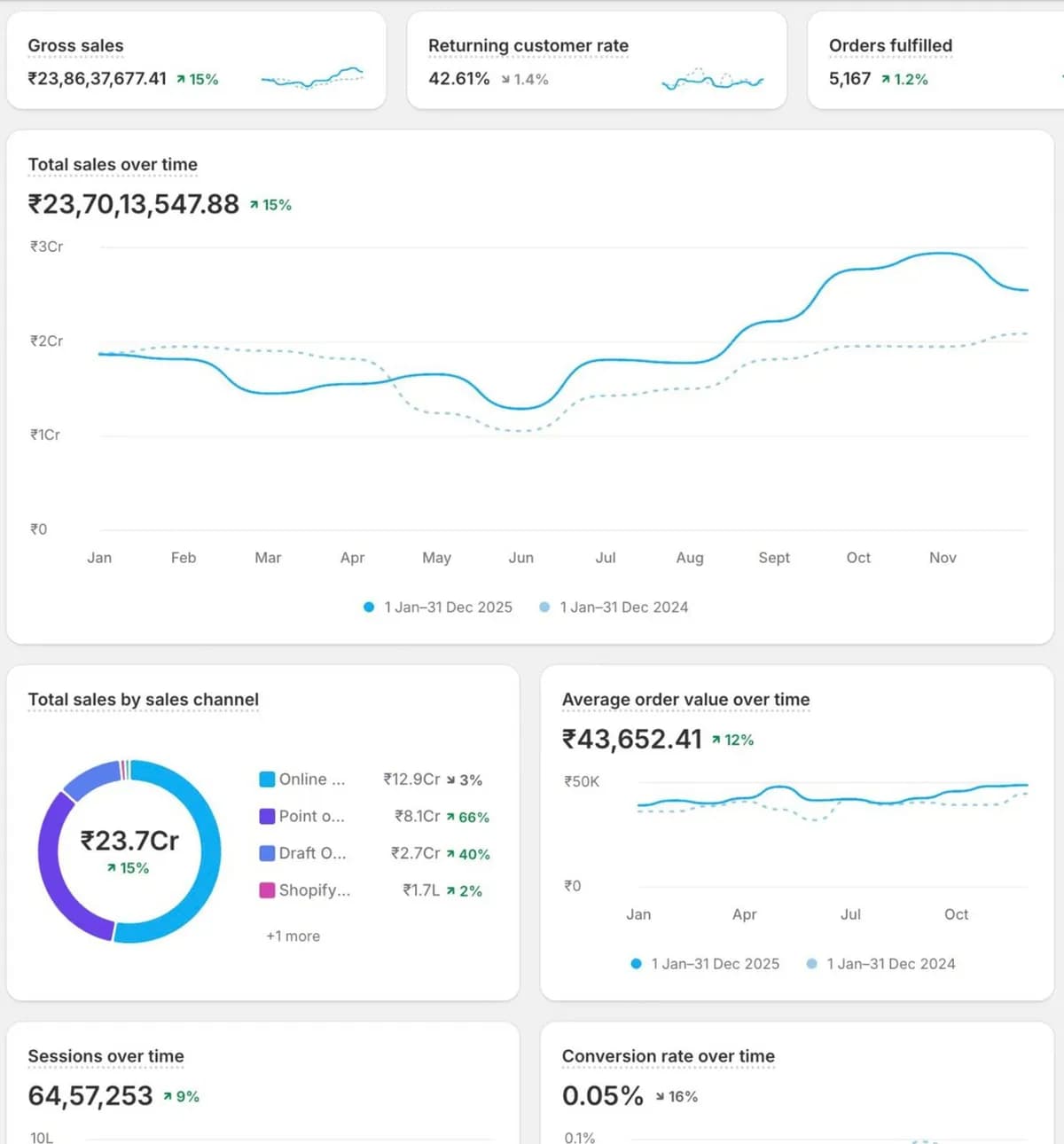Click the Online channel color swatch

[267, 780]
